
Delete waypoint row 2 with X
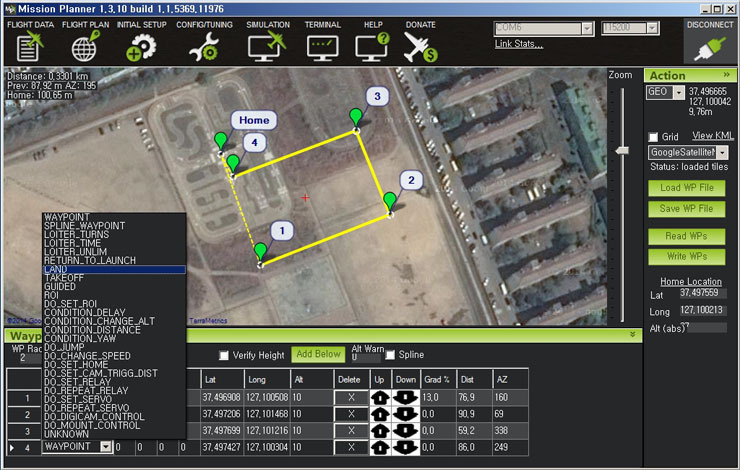pyautogui.click(x=351, y=414)
